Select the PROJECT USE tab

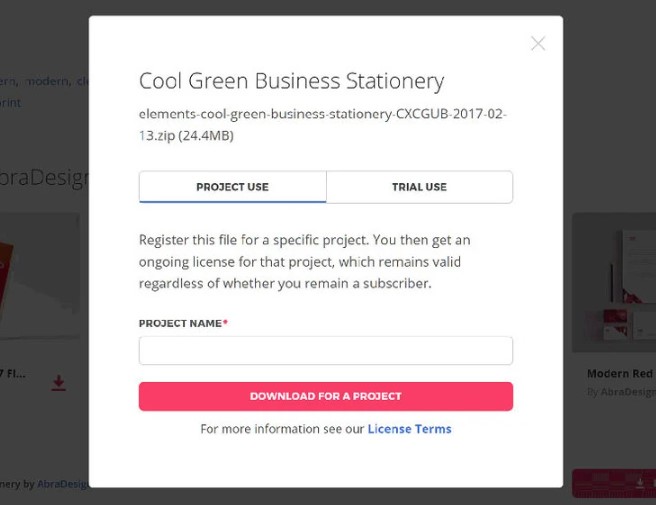pos(233,187)
